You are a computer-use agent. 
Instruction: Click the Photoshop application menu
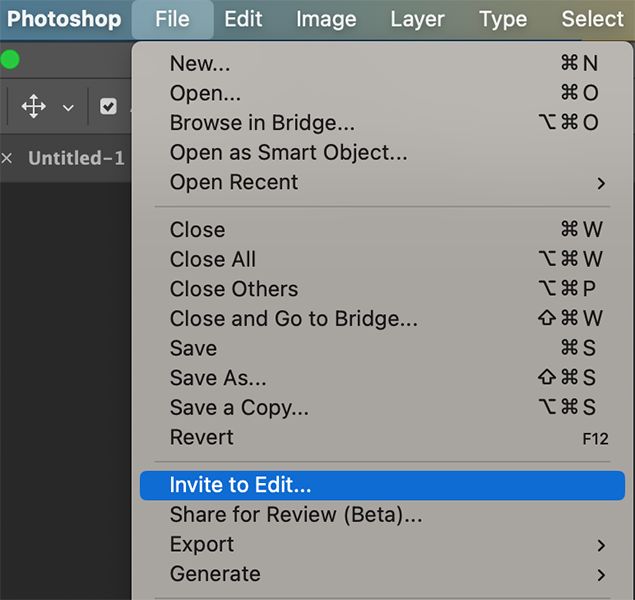pyautogui.click(x=64, y=19)
